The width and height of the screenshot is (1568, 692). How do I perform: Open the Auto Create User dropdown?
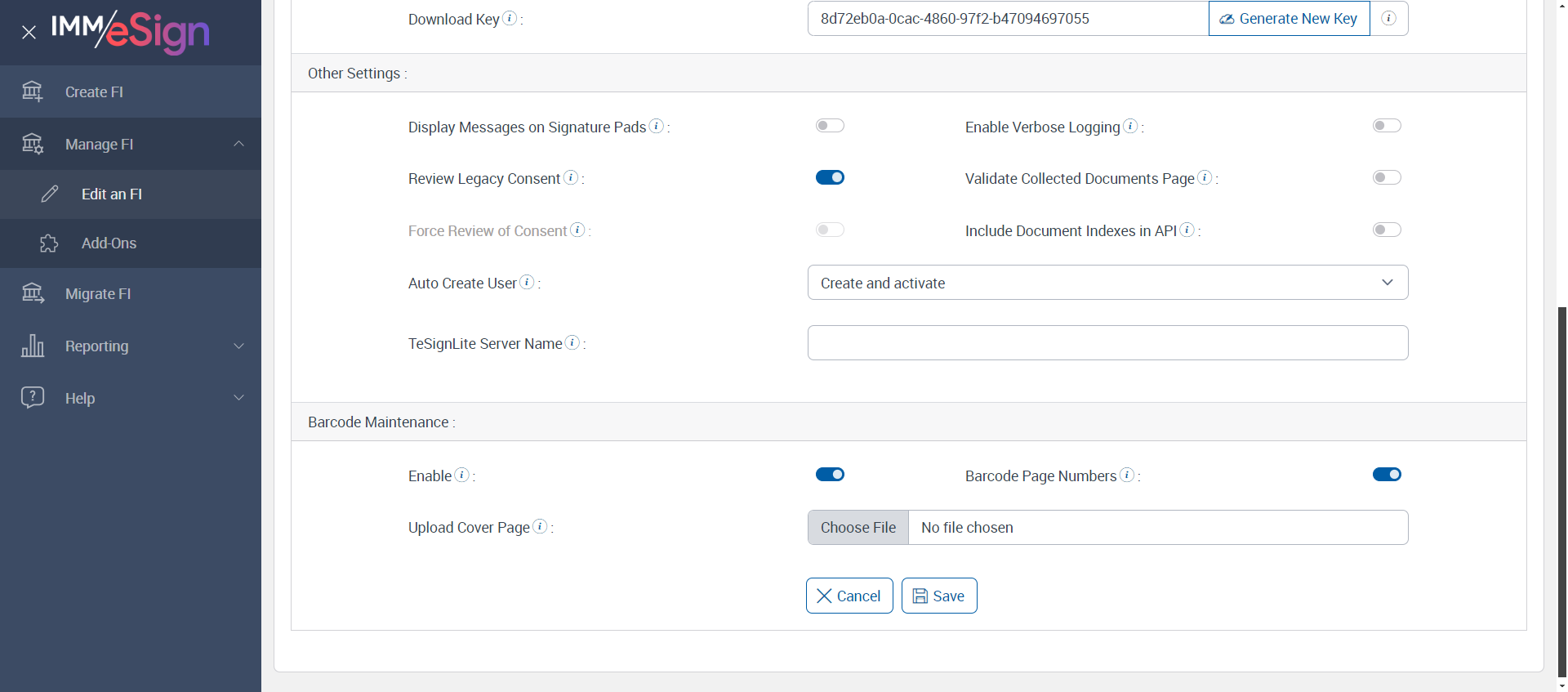tap(1107, 283)
